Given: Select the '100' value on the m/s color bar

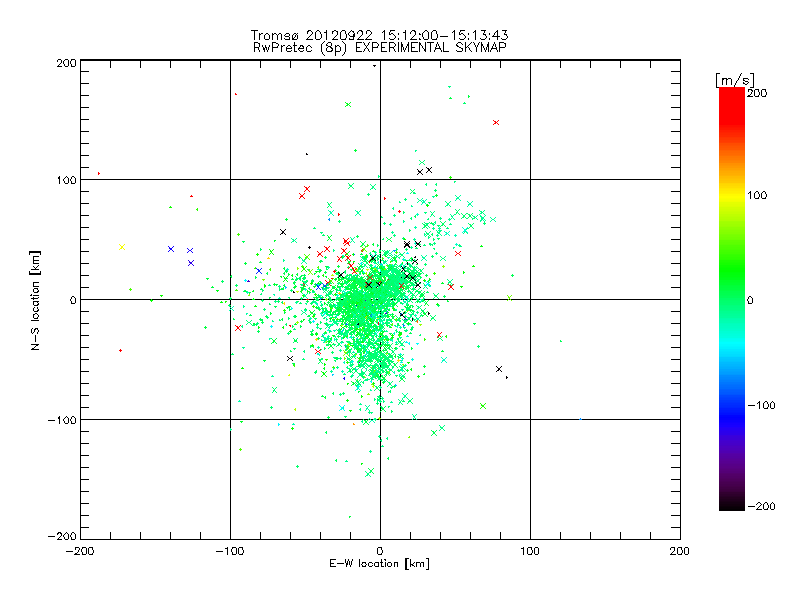Looking at the screenshot, I should (757, 195).
